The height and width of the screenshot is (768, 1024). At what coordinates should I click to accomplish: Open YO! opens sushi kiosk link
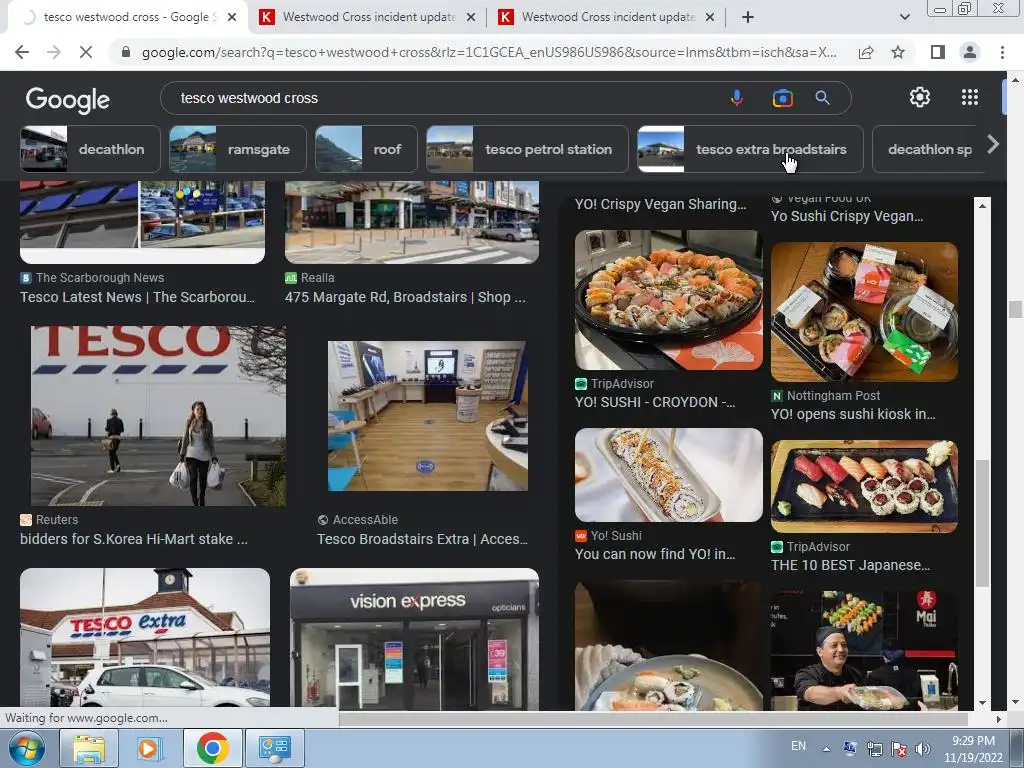tap(853, 414)
